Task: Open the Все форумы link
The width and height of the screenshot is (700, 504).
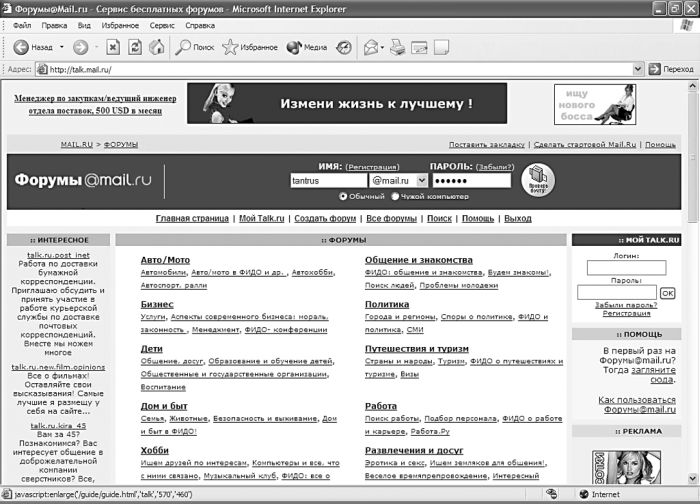Action: point(392,218)
